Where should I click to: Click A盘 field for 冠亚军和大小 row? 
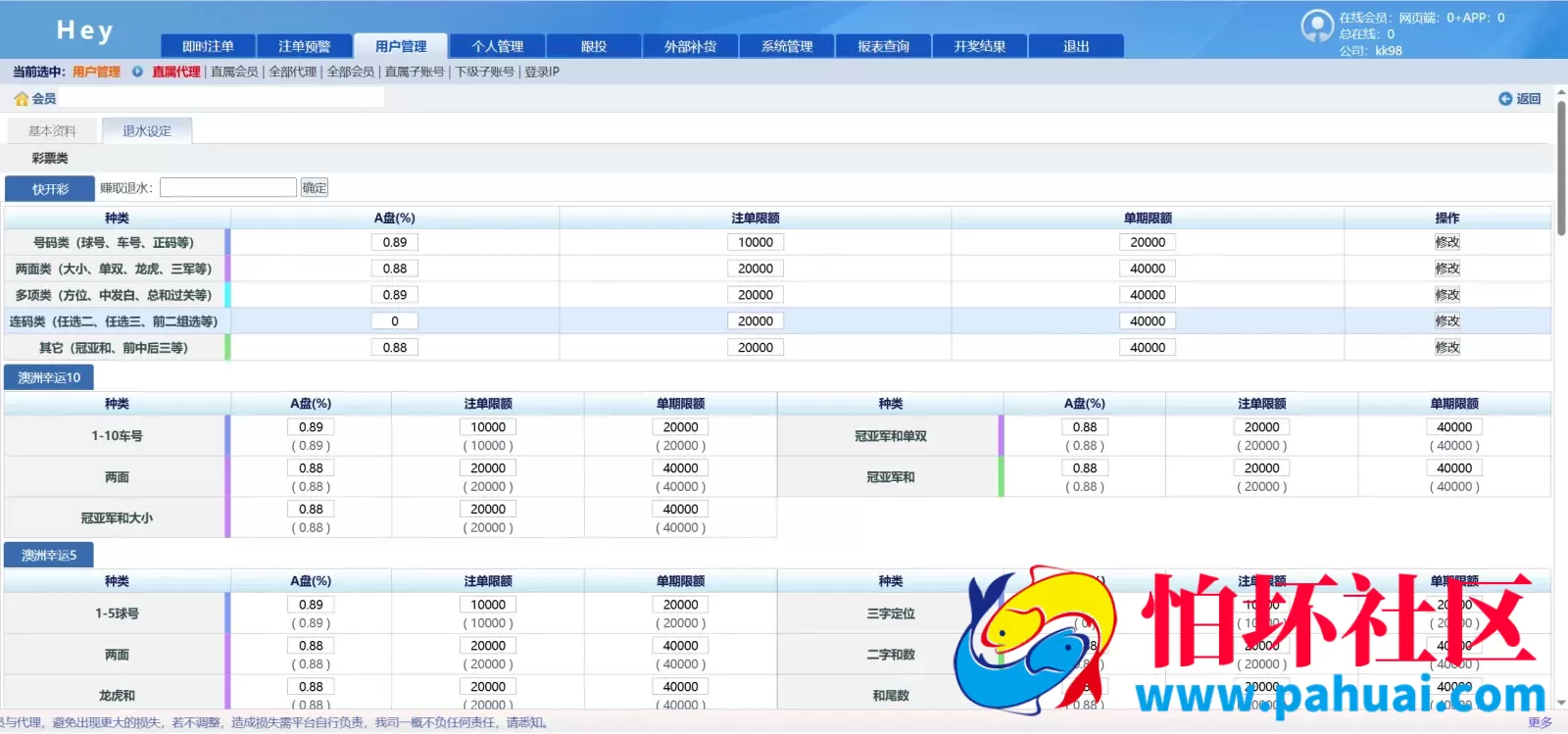[x=311, y=510]
